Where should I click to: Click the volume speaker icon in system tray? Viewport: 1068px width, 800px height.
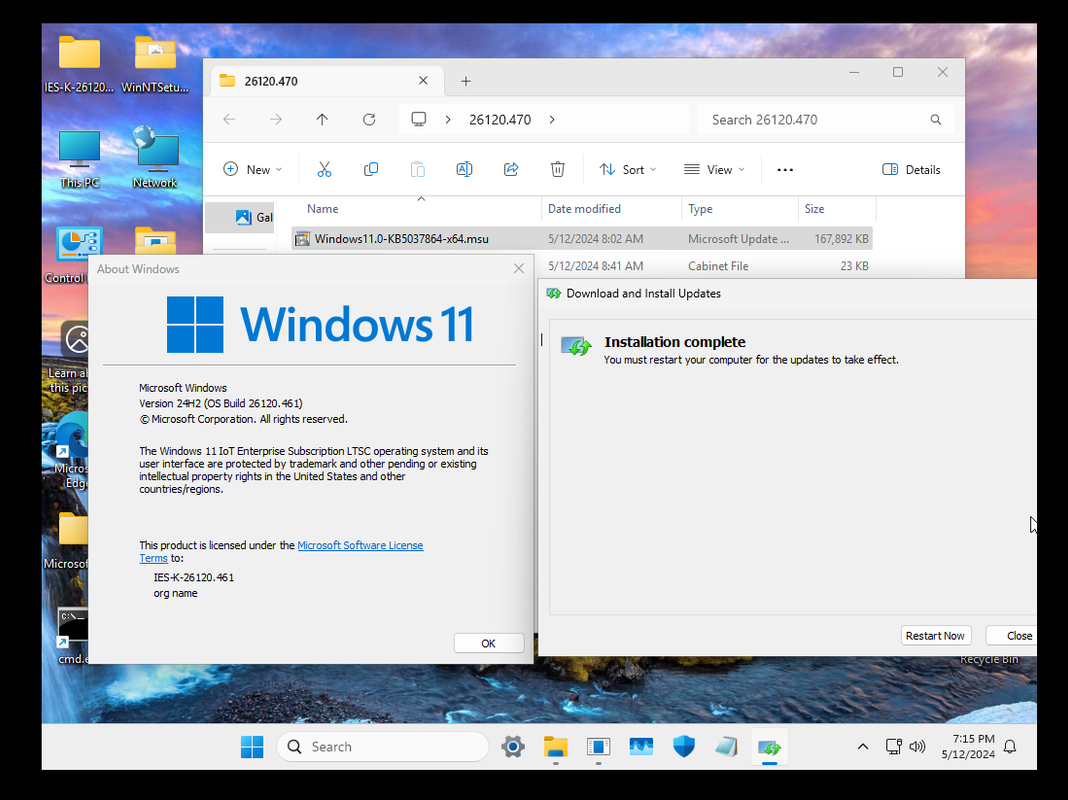917,747
